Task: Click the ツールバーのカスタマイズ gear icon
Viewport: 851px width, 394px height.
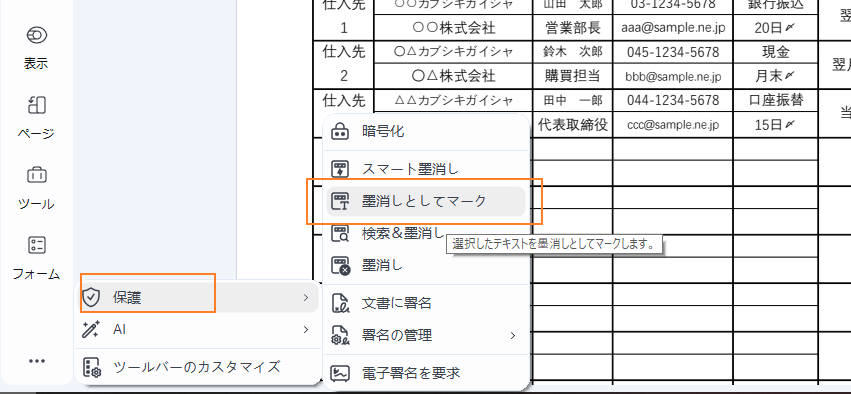Action: click(91, 367)
